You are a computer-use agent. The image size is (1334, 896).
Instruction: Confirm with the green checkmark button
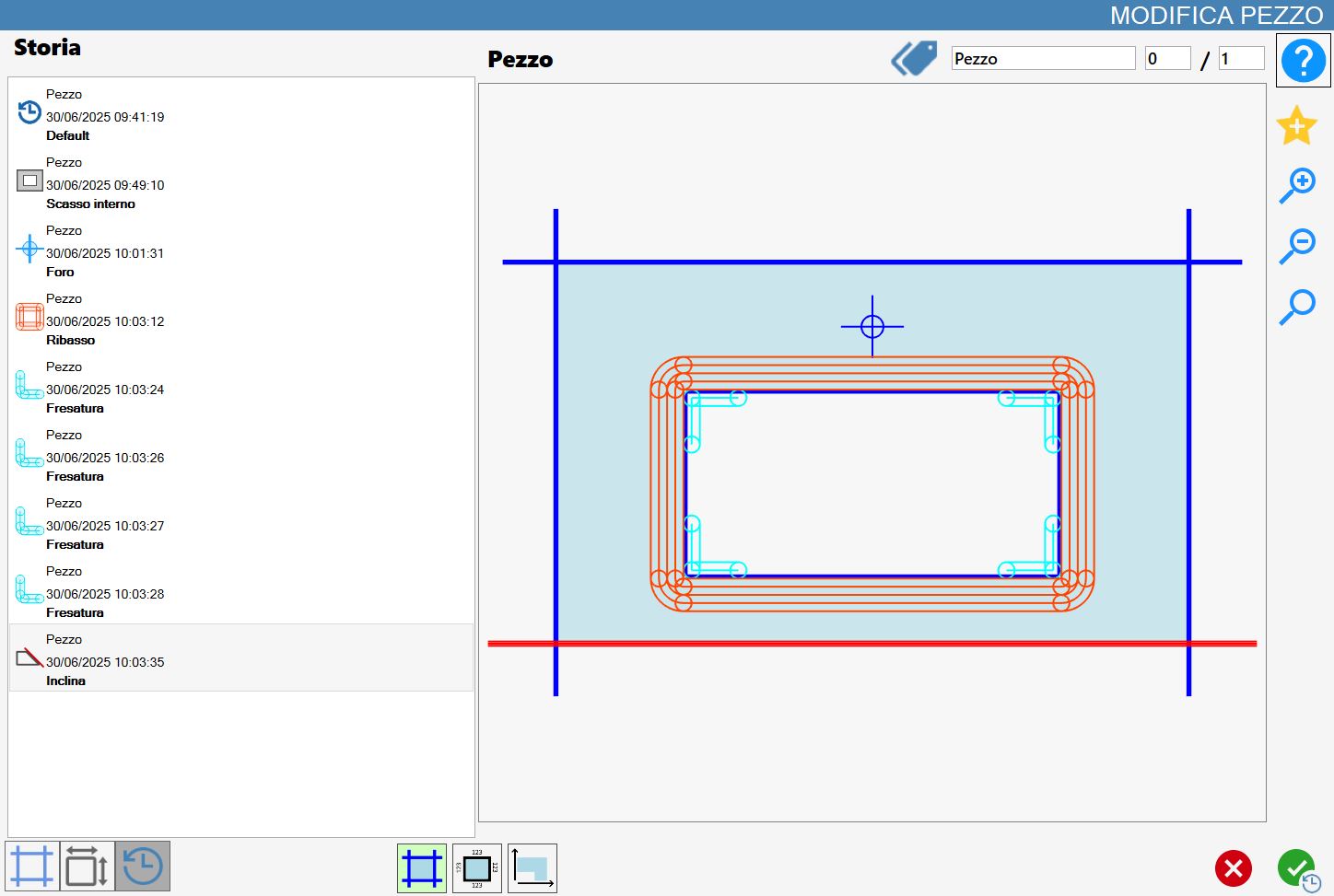1298,868
